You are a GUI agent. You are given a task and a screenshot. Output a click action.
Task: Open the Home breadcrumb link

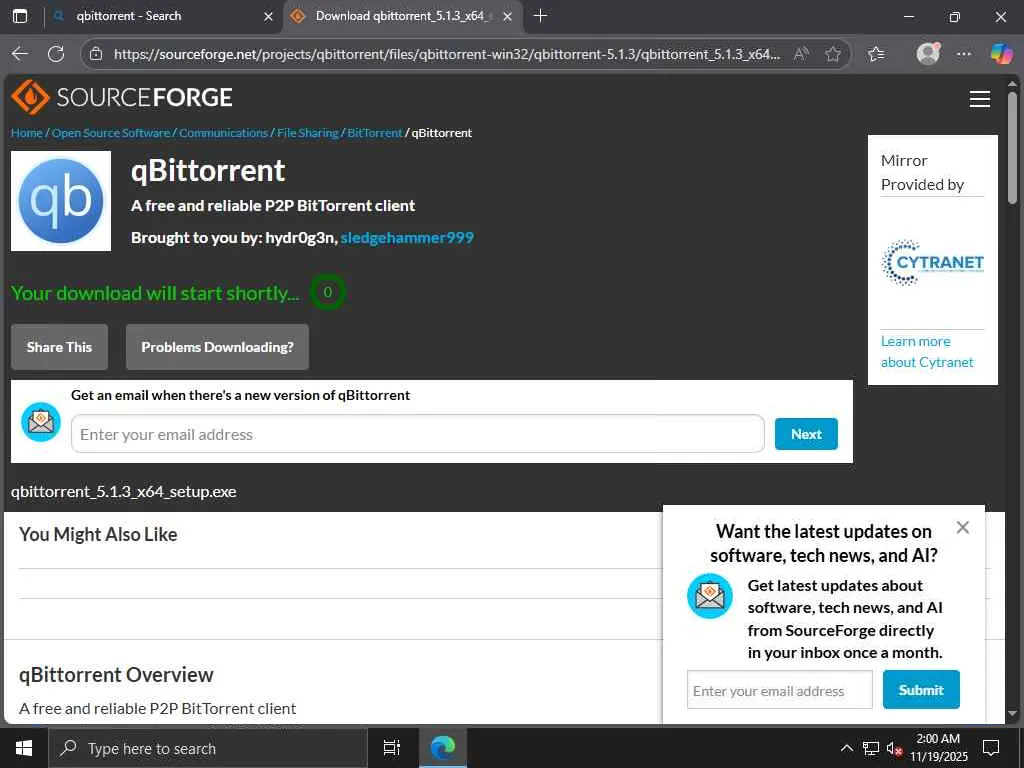pyautogui.click(x=27, y=133)
